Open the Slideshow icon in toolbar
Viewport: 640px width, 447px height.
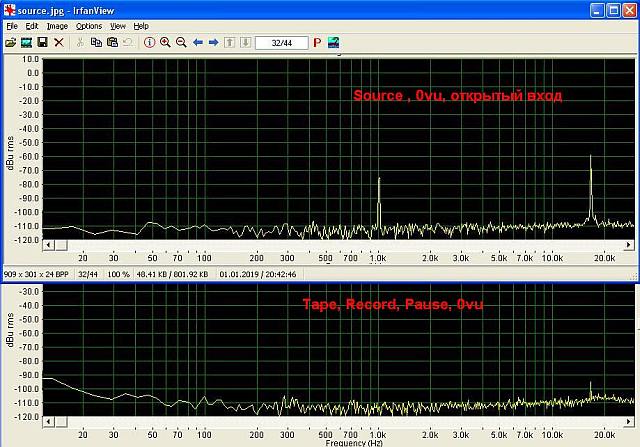(x=26, y=43)
